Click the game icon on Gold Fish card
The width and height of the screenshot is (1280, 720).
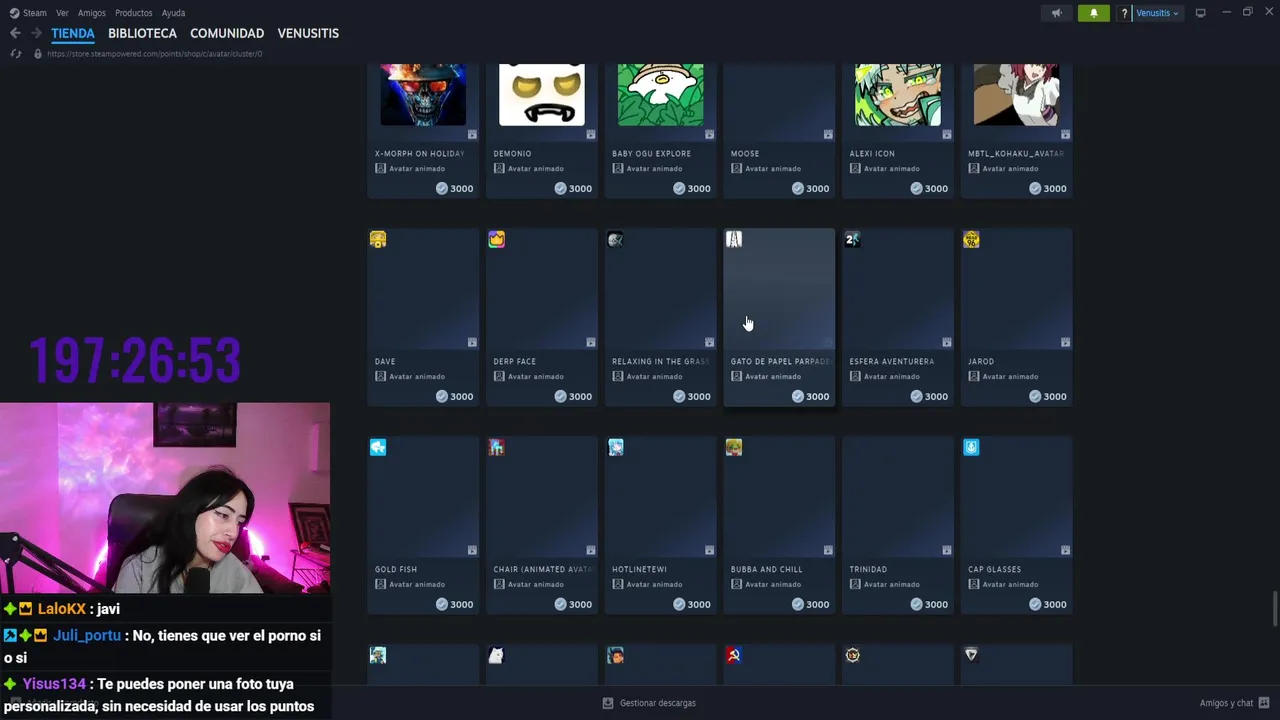pyautogui.click(x=378, y=447)
